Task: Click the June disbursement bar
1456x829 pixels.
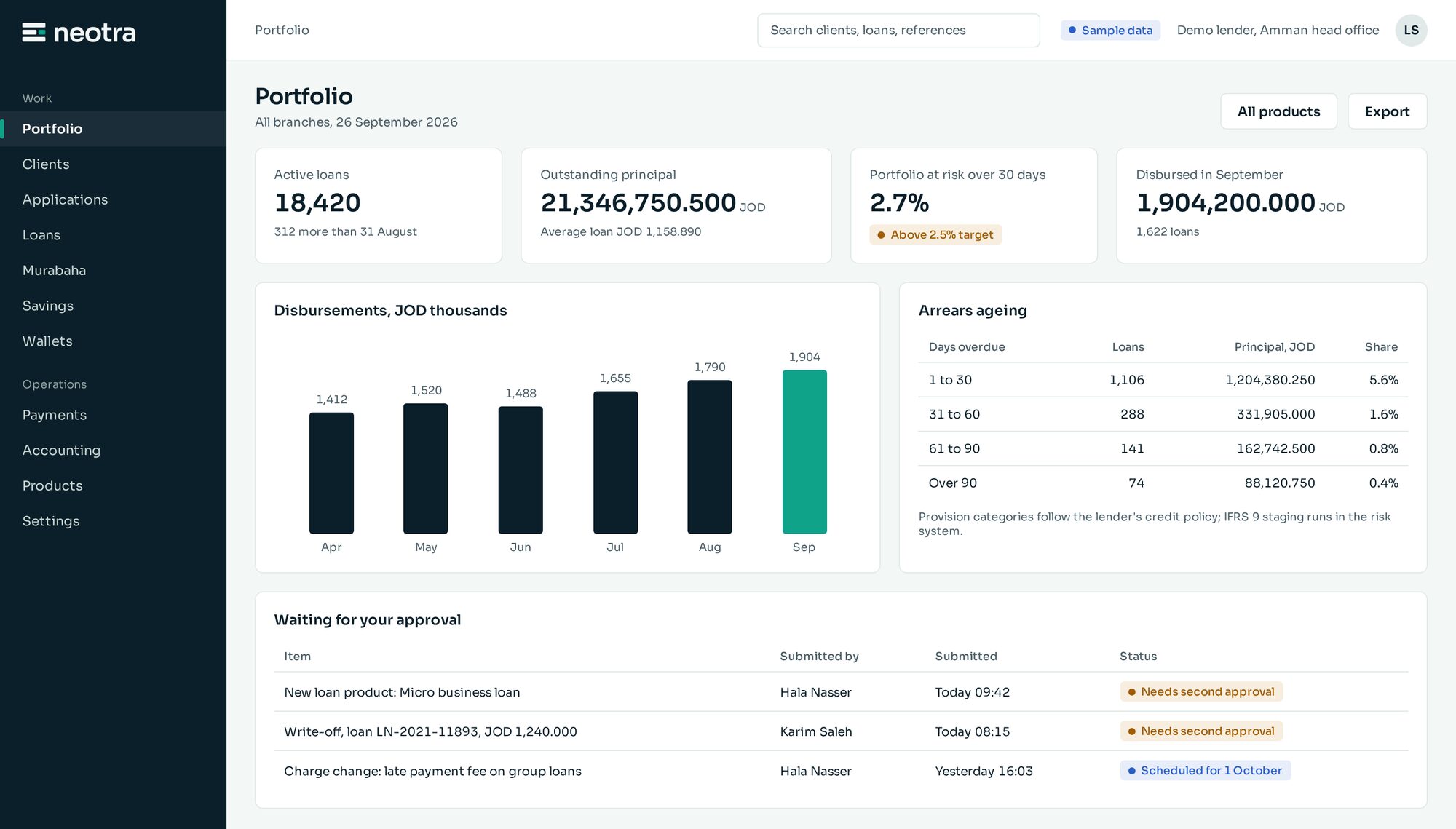Action: click(x=521, y=470)
